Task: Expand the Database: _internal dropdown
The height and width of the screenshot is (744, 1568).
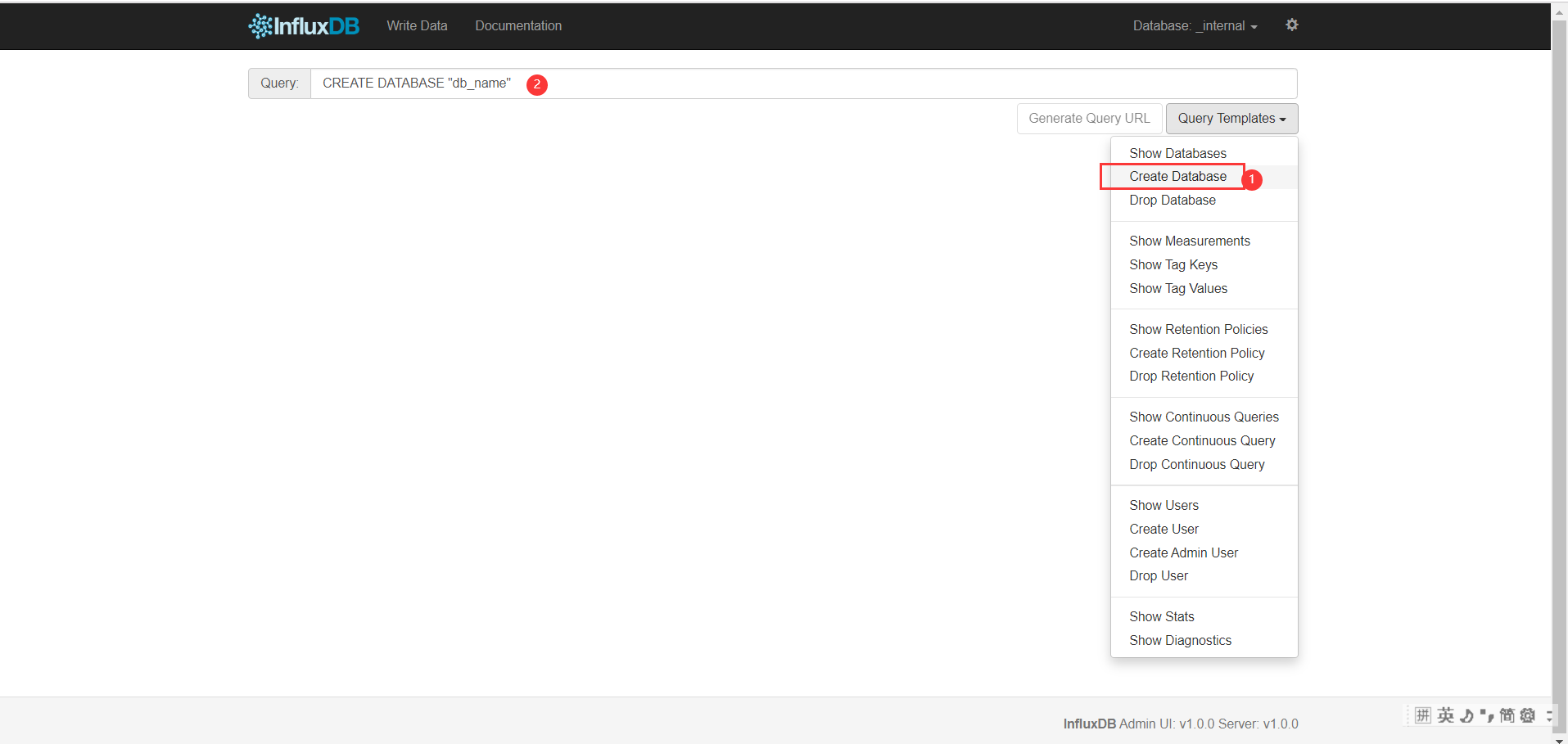Action: pos(1195,25)
